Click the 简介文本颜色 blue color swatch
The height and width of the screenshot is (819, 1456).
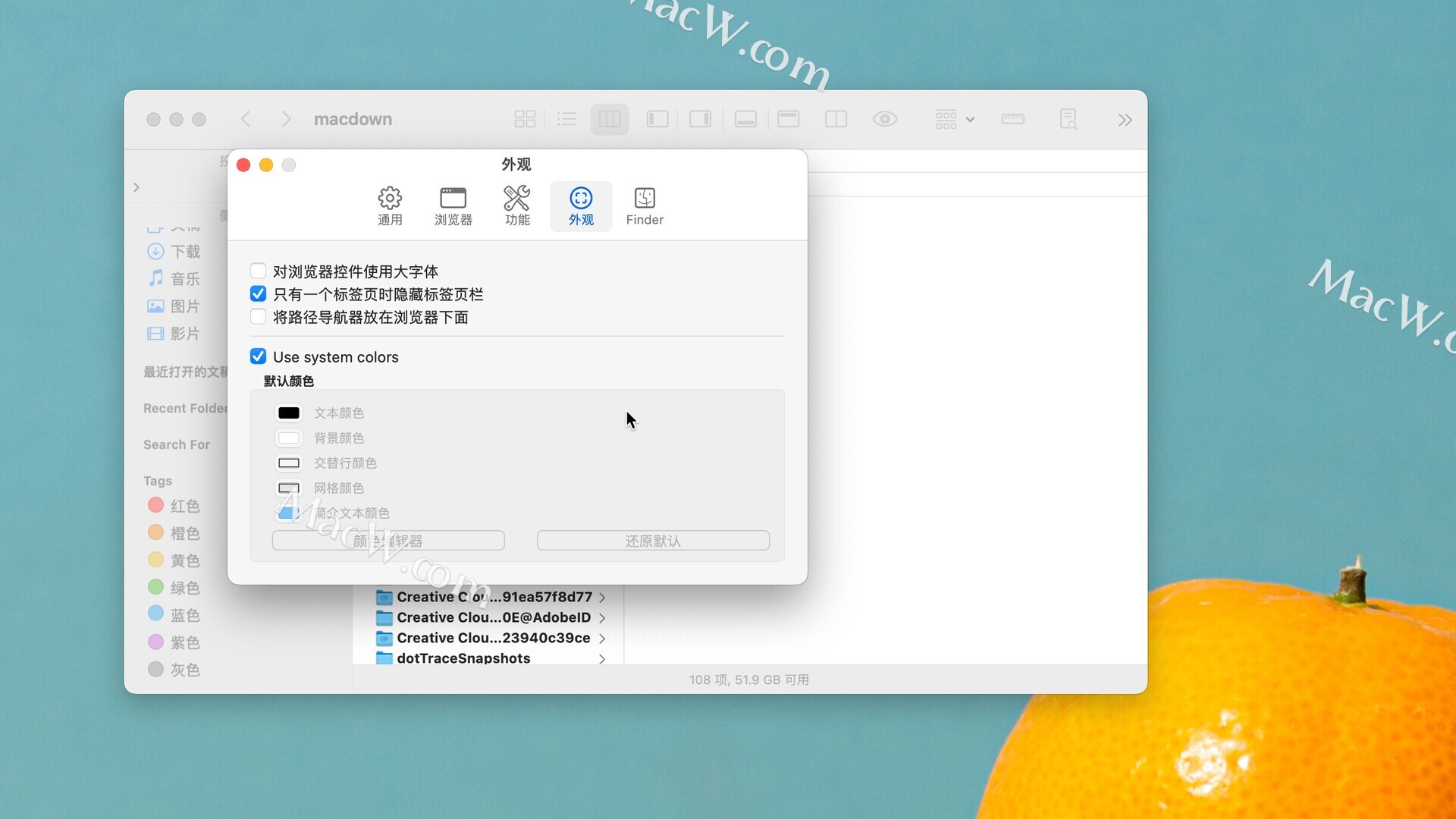[x=289, y=513]
